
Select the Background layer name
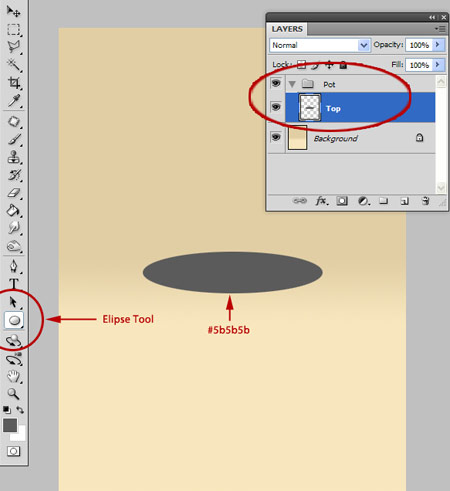click(x=335, y=138)
